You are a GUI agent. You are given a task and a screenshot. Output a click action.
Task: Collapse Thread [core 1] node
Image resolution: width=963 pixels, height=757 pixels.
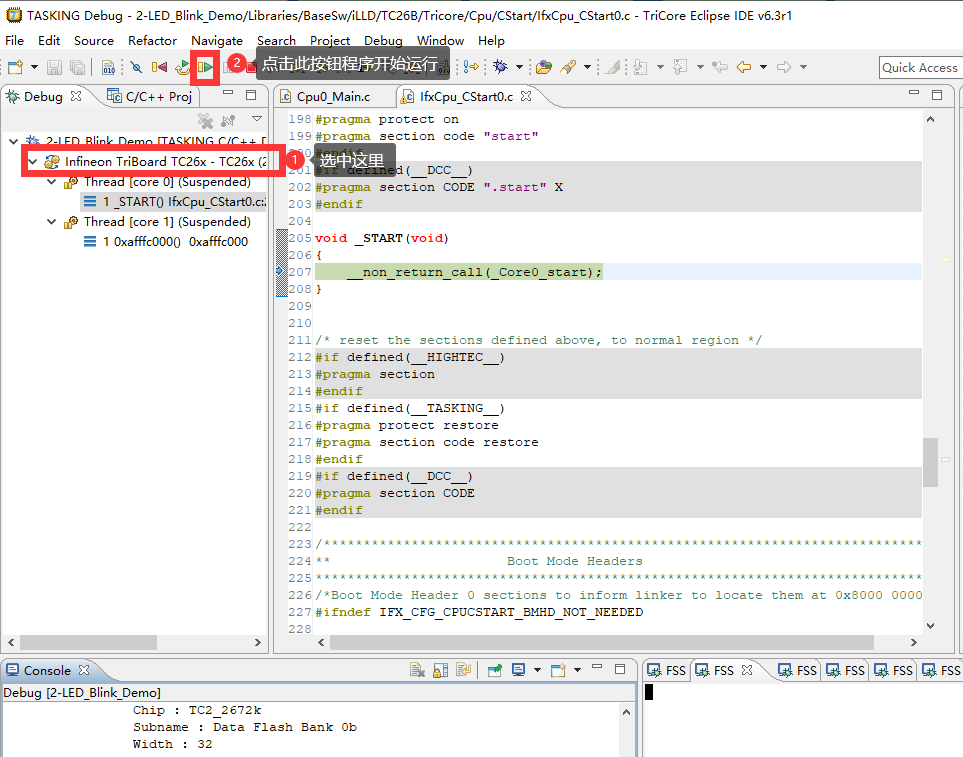(x=52, y=222)
